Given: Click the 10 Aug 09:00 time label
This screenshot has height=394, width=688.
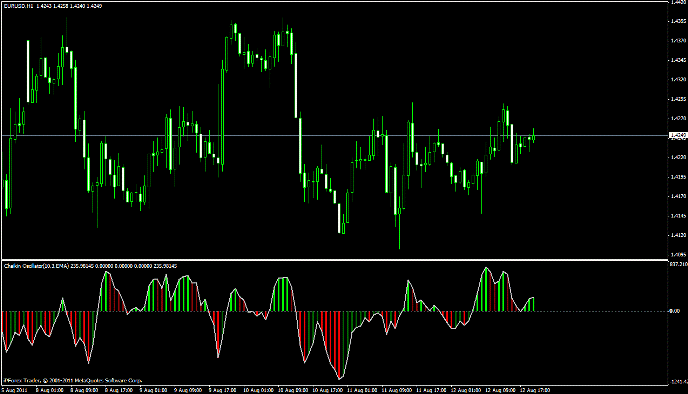Looking at the screenshot, I should point(293,390).
